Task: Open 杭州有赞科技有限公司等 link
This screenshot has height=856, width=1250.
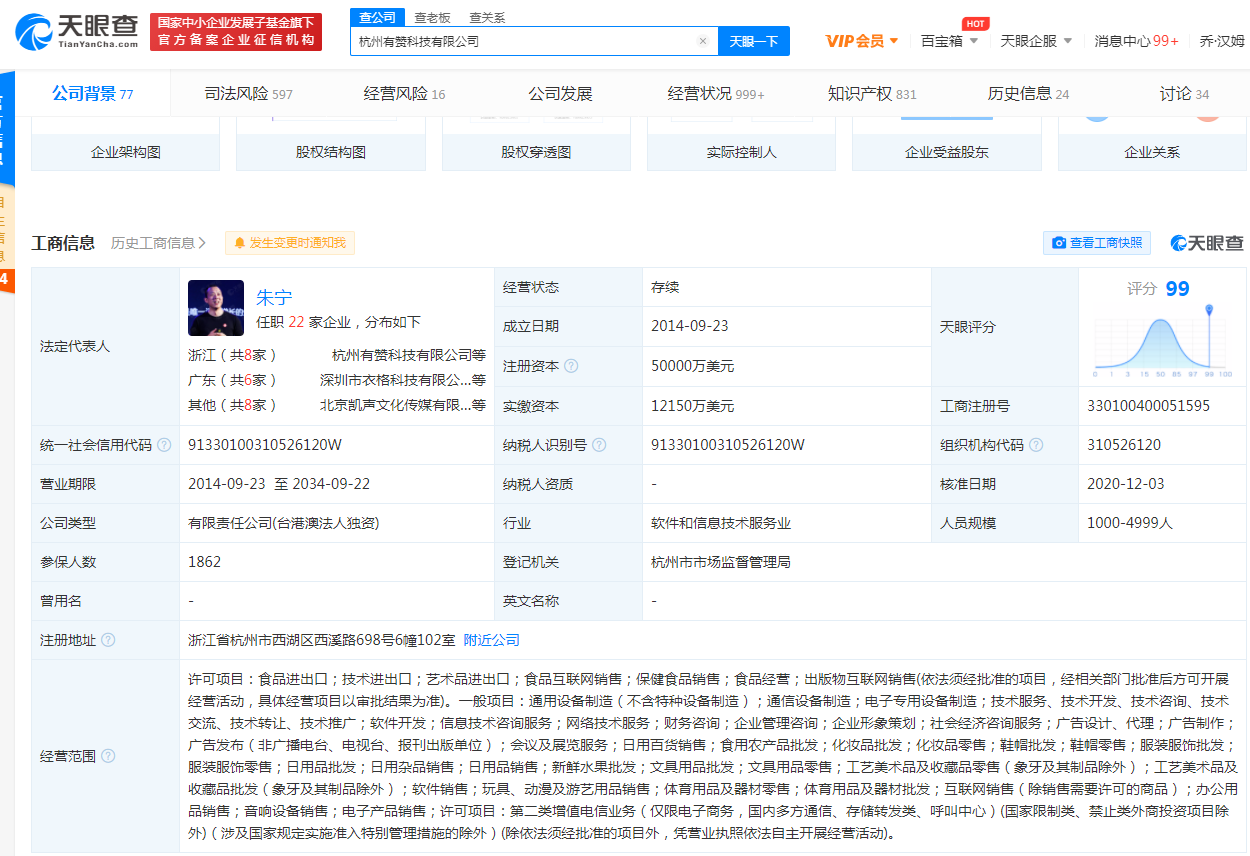Action: [409, 355]
